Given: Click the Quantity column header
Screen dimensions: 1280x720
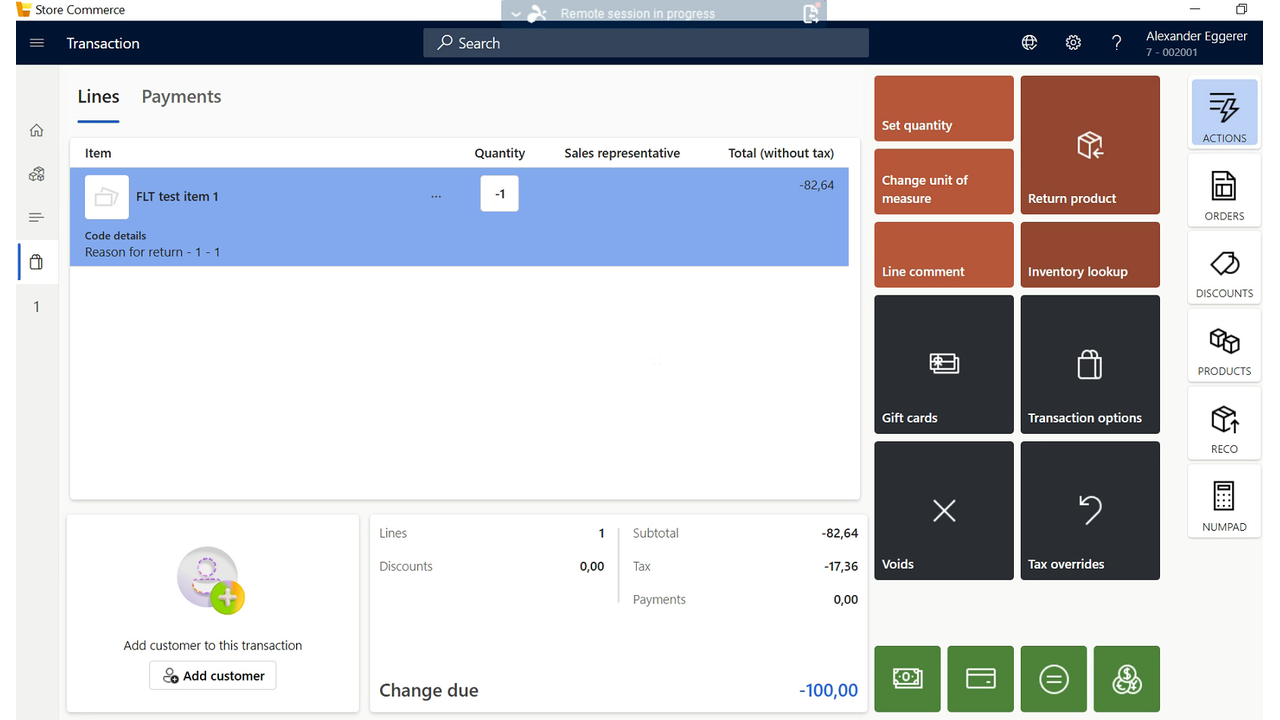Looking at the screenshot, I should [499, 153].
